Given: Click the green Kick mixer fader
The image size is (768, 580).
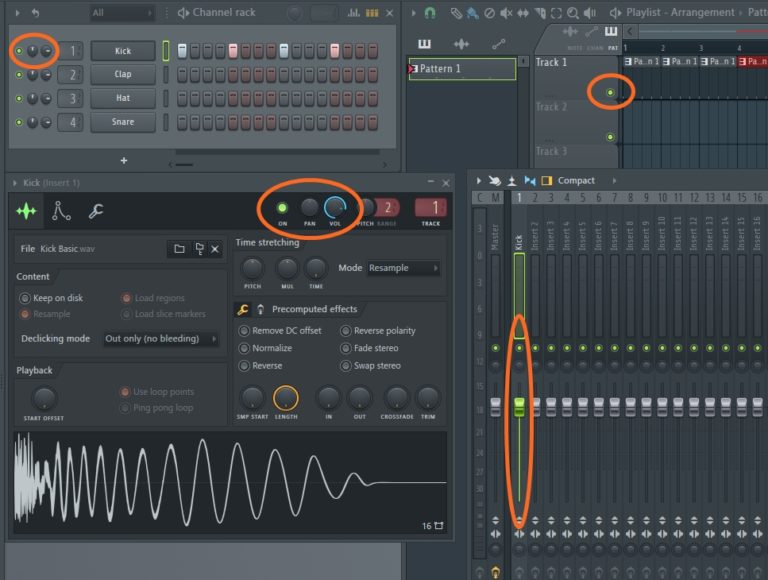Looking at the screenshot, I should [519, 407].
